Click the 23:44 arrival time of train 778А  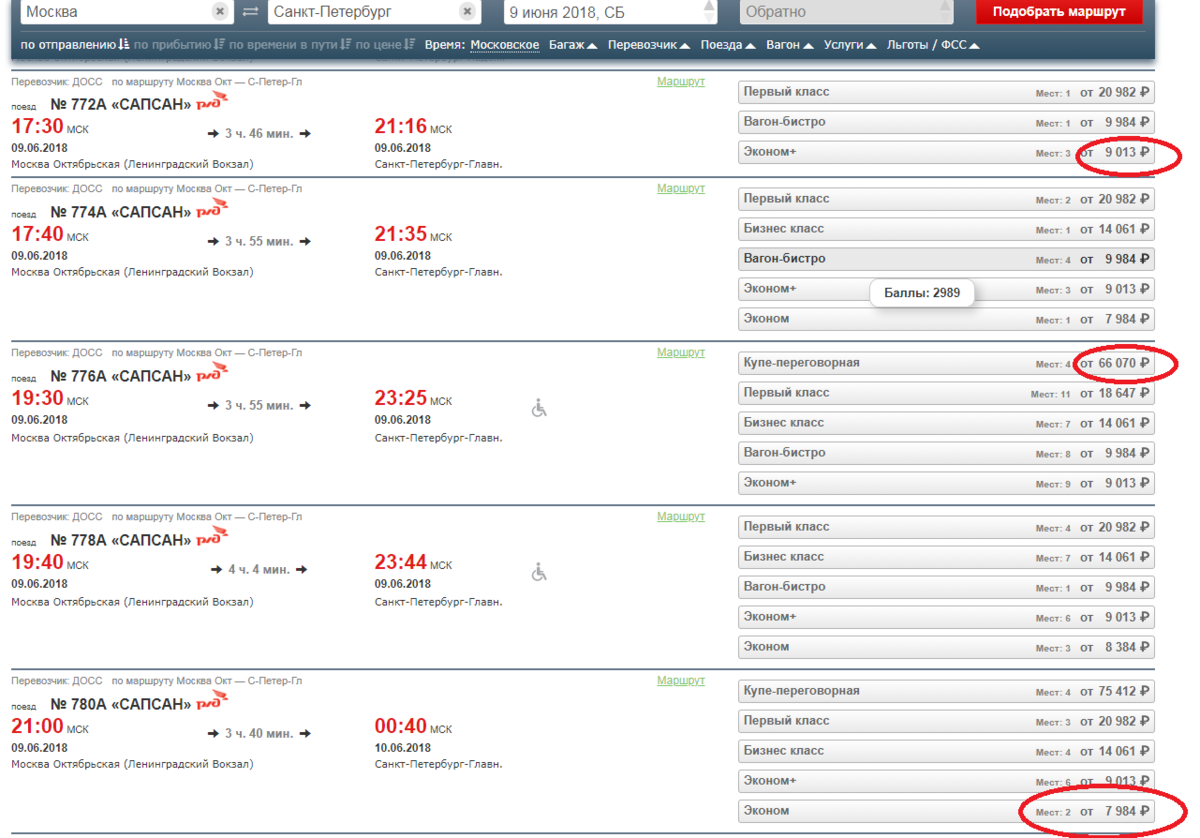[401, 563]
